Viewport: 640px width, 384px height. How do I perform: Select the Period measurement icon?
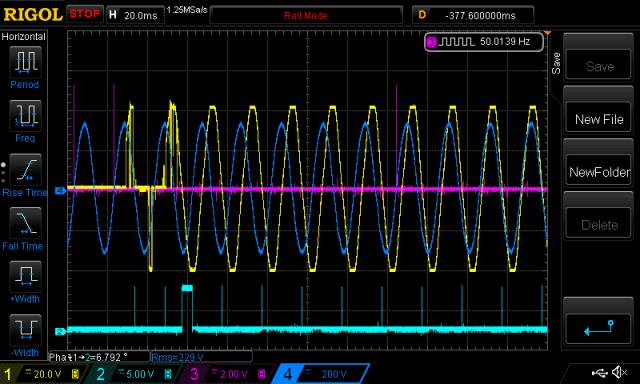tap(25, 62)
